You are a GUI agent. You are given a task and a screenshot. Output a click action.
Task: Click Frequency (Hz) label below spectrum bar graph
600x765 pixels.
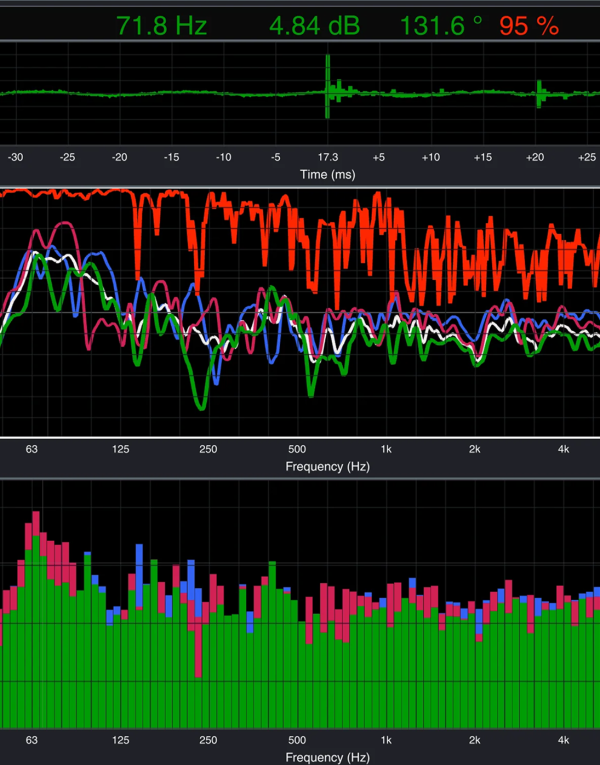click(326, 758)
